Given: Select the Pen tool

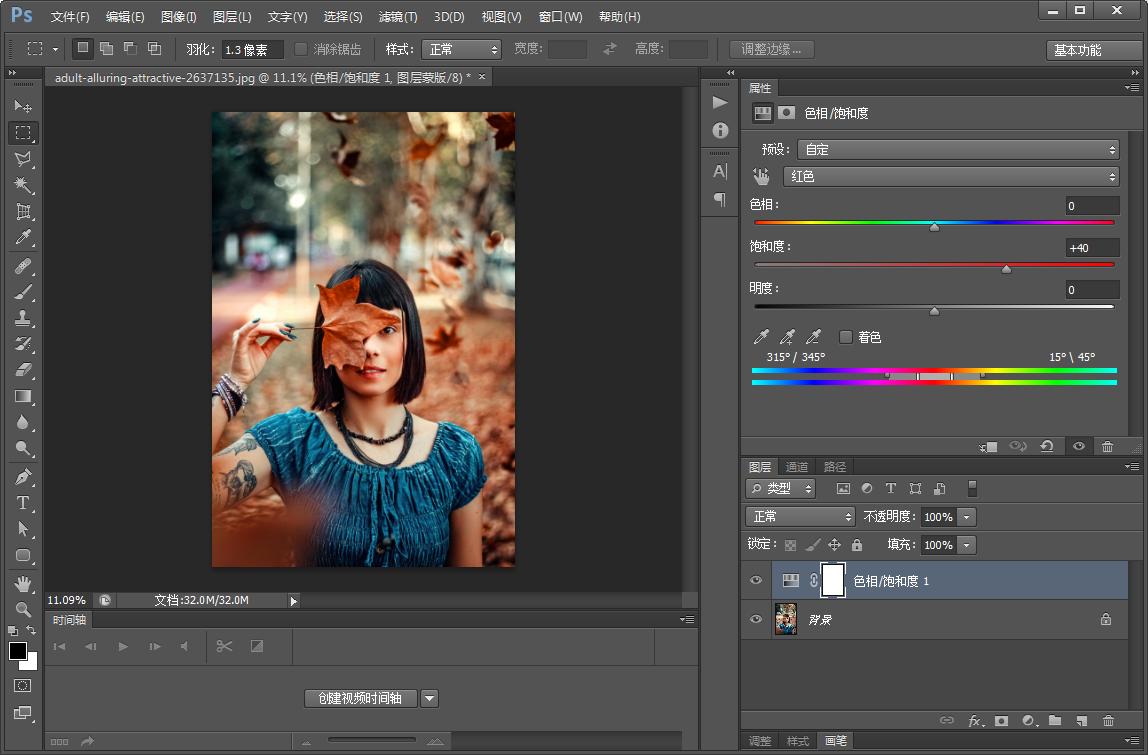Looking at the screenshot, I should [23, 477].
